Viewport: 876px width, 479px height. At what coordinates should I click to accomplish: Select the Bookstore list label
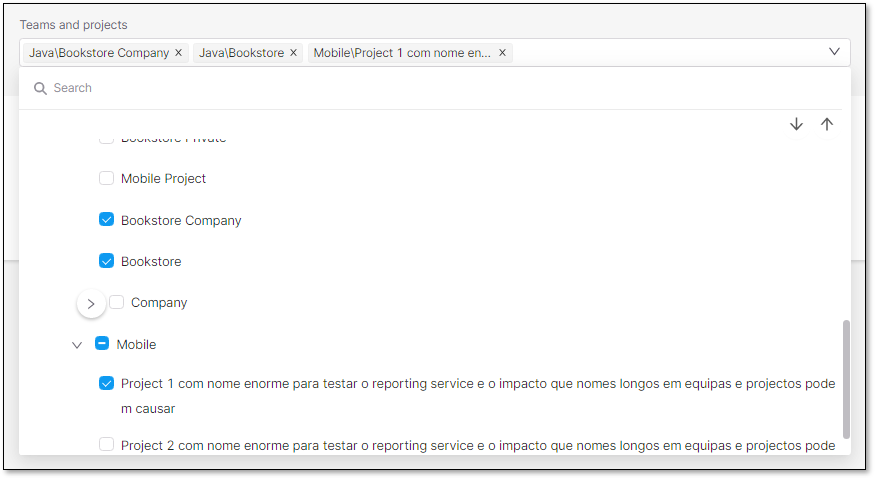[x=151, y=262]
